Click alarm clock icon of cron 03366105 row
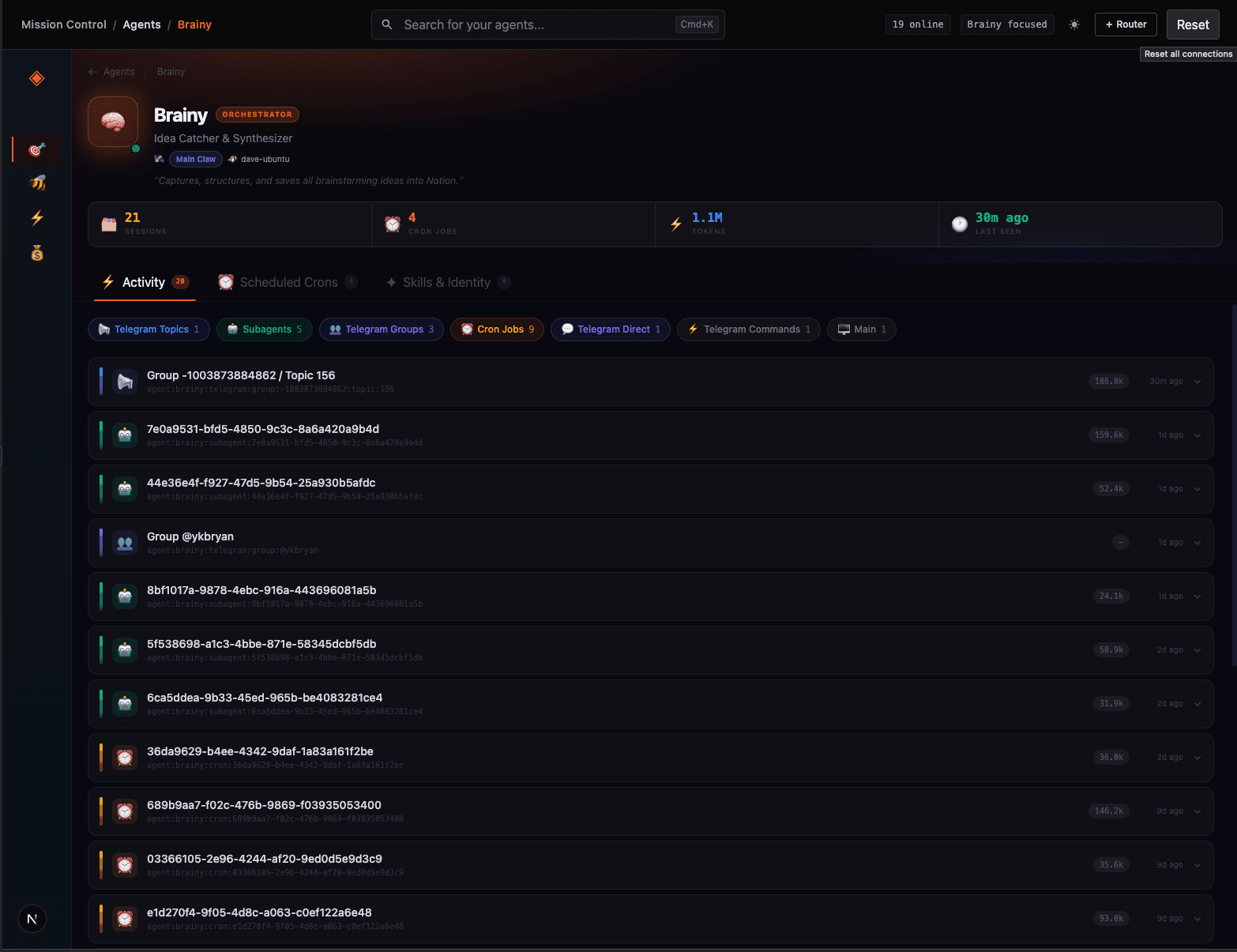This screenshot has width=1237, height=952. (125, 865)
